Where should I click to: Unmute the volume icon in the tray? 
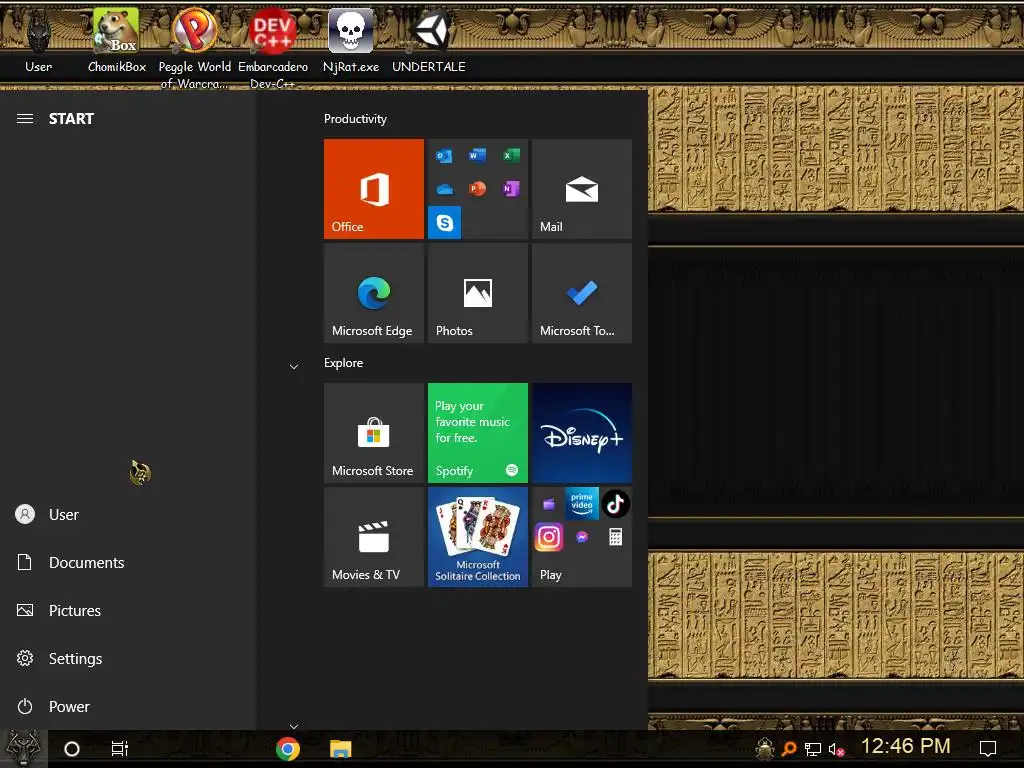click(x=836, y=749)
